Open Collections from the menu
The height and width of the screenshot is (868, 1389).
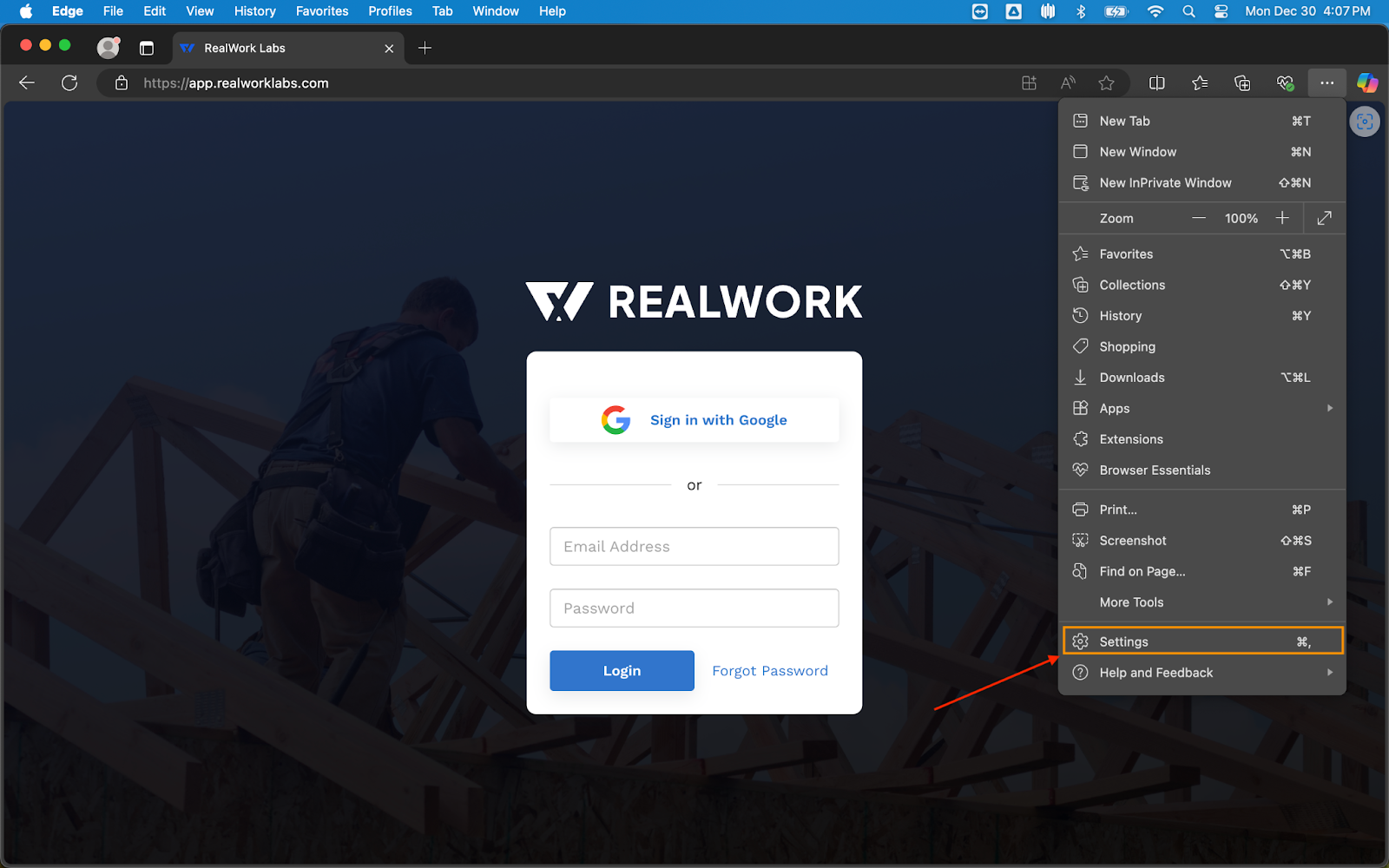click(x=1202, y=285)
